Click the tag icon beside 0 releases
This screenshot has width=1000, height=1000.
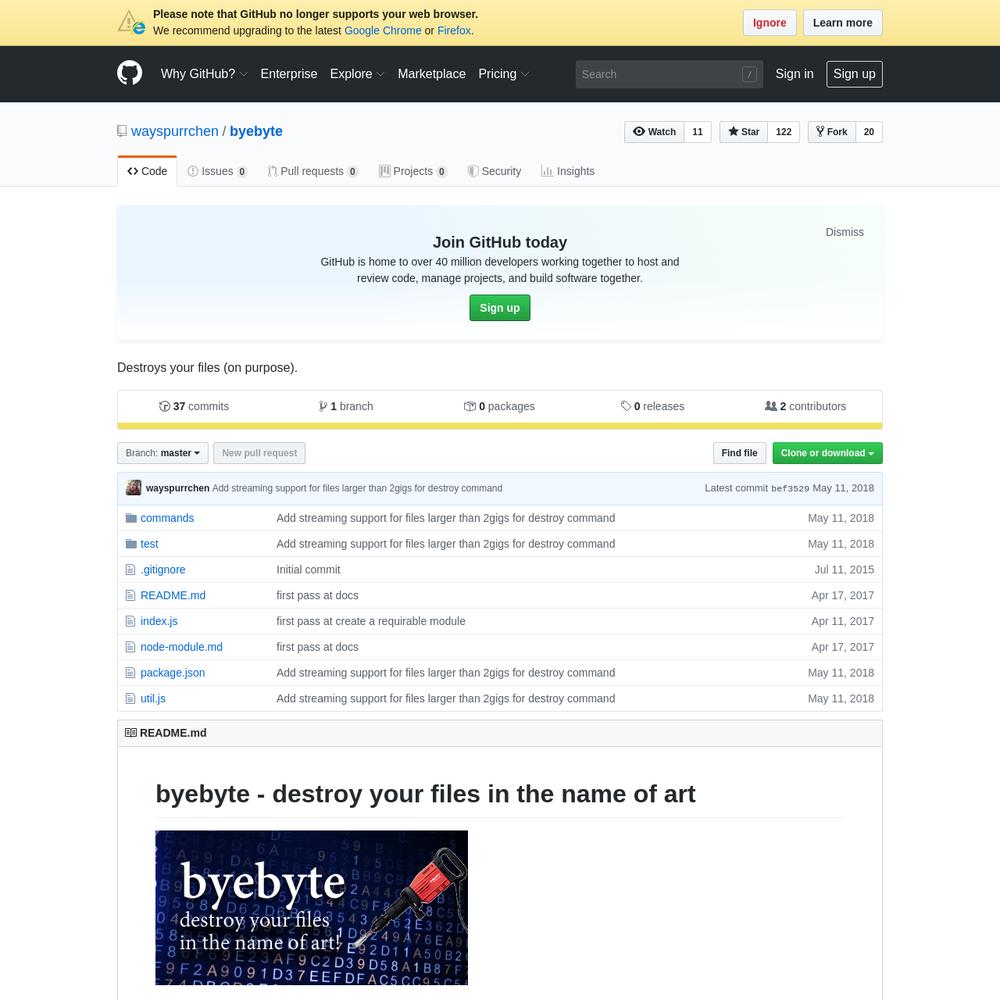(626, 406)
